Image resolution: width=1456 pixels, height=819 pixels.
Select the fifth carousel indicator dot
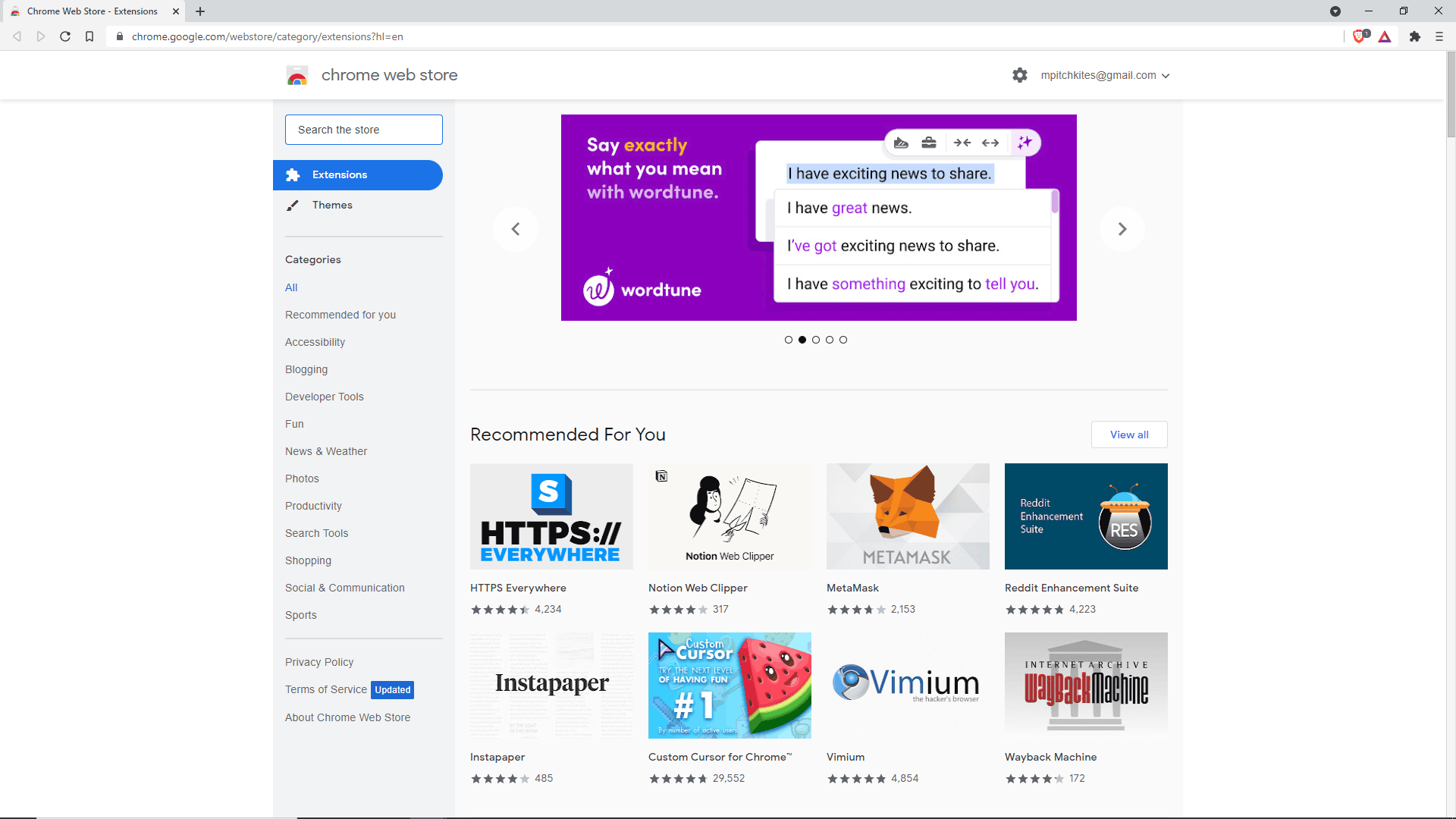843,340
